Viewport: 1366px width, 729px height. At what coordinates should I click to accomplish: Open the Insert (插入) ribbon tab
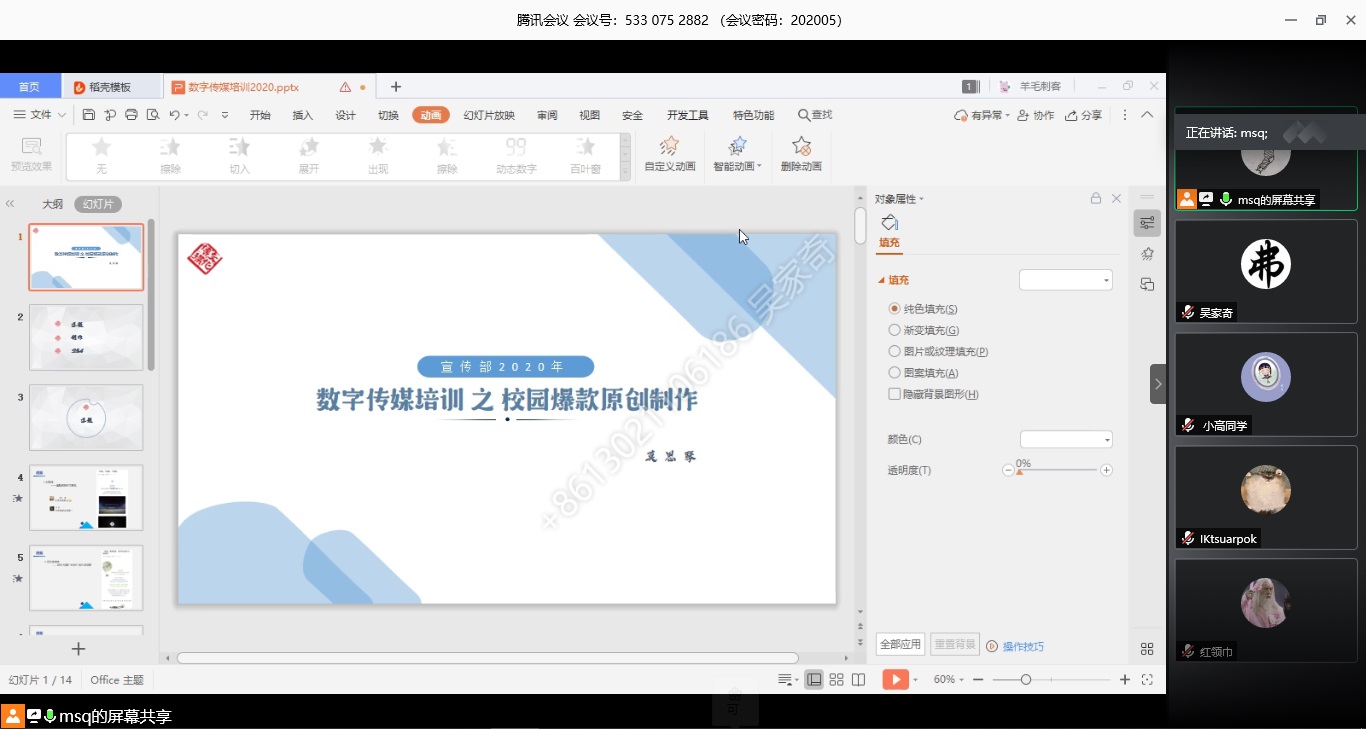pos(302,115)
